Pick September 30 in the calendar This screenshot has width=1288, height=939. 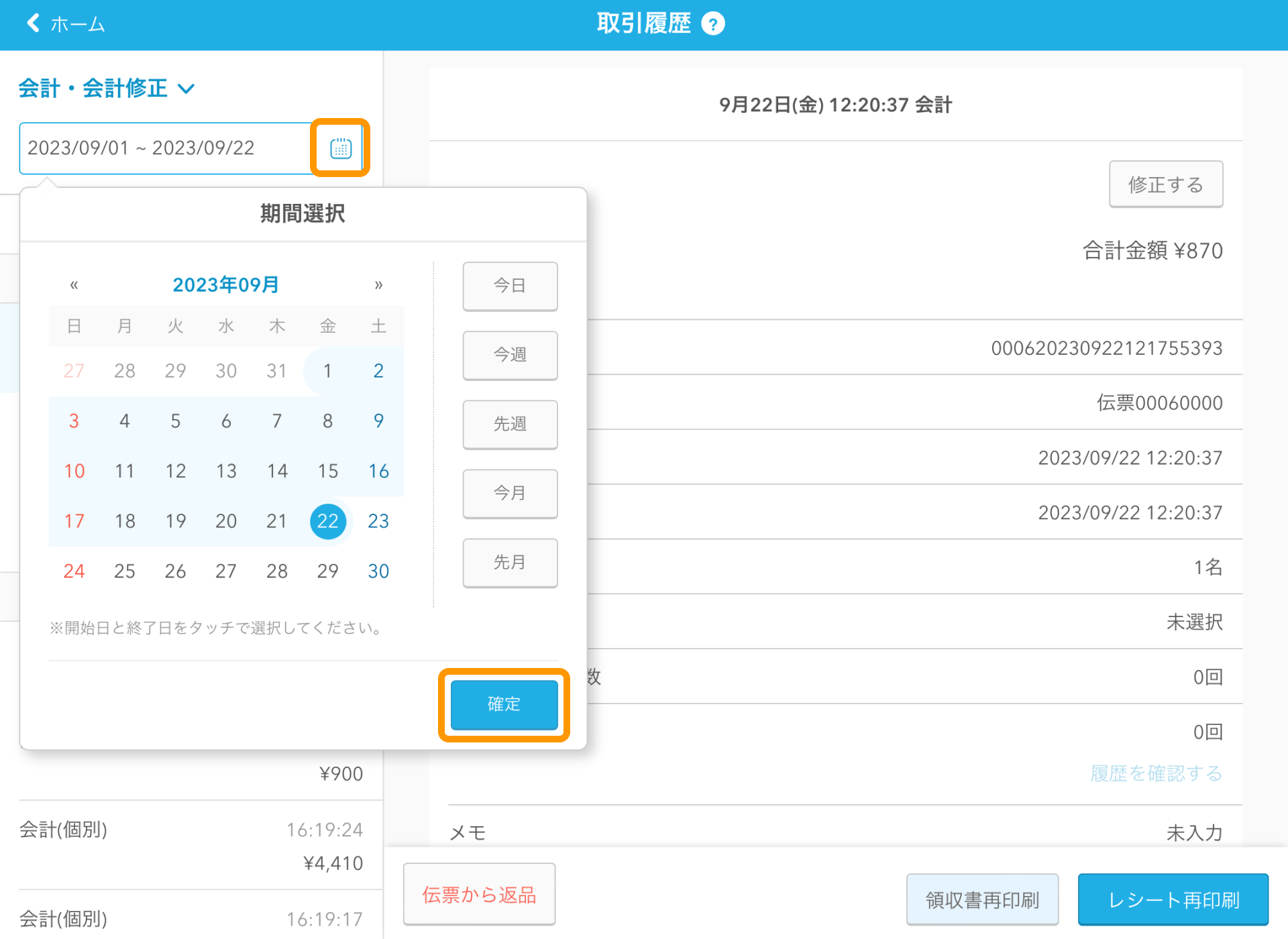point(378,571)
